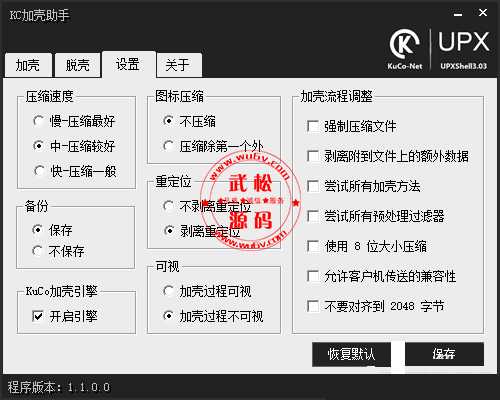Screen dimensions: 500x400
Task: Toggle 使用 8 位大小压缩
Action: 367,247
